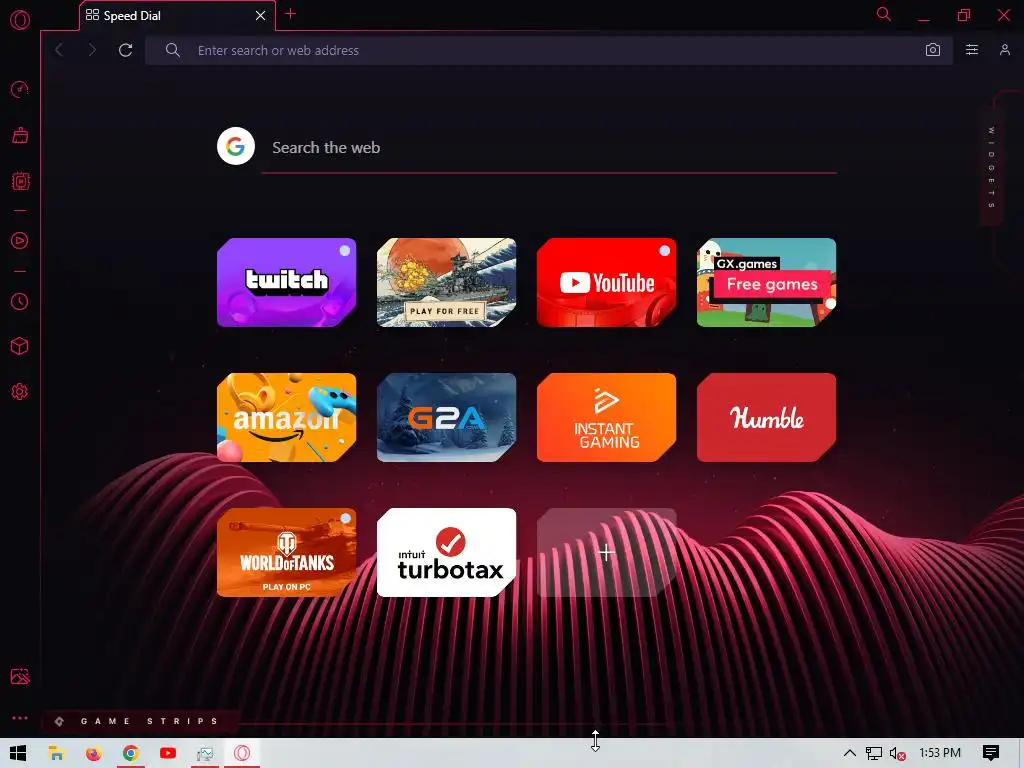1024x768 pixels.
Task: Open Settings gear icon in sidebar
Action: coord(20,391)
